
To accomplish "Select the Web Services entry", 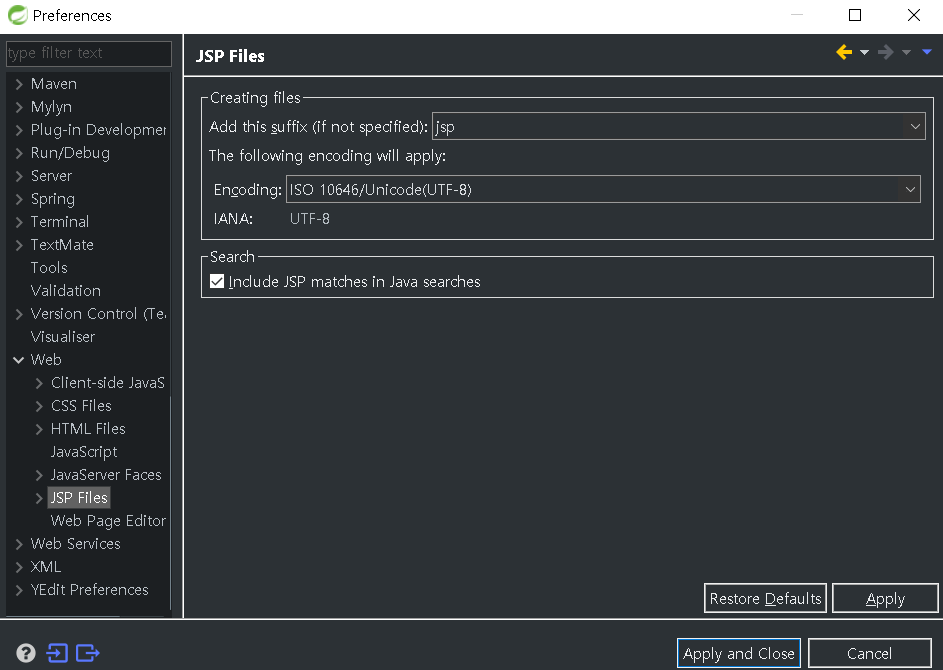I will [75, 544].
